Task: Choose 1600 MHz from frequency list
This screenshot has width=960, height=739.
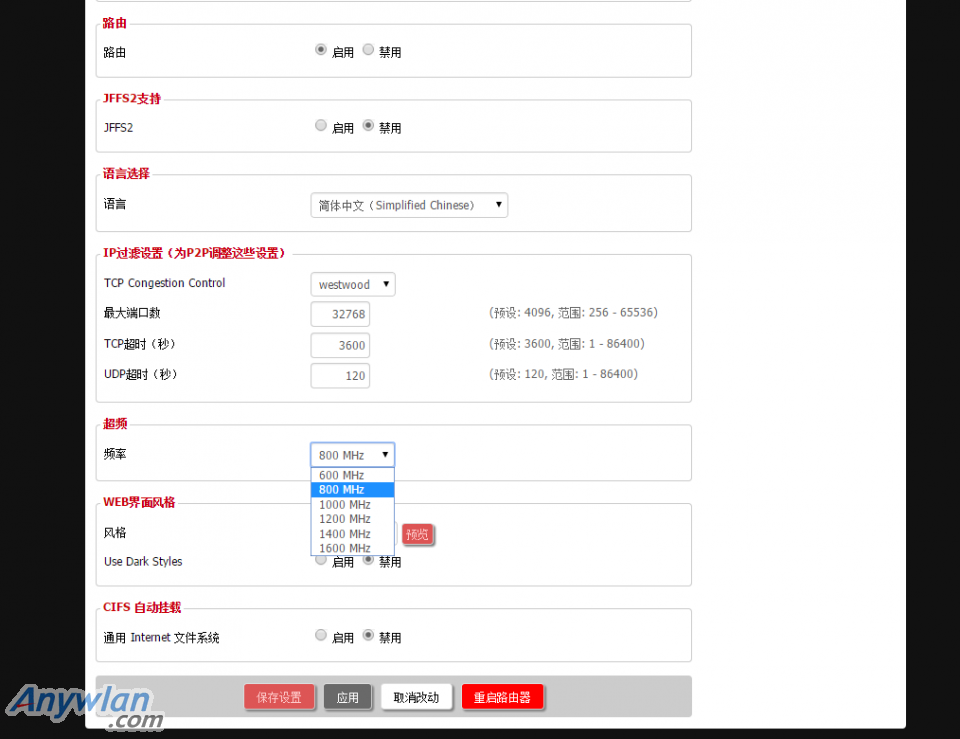Action: click(353, 548)
